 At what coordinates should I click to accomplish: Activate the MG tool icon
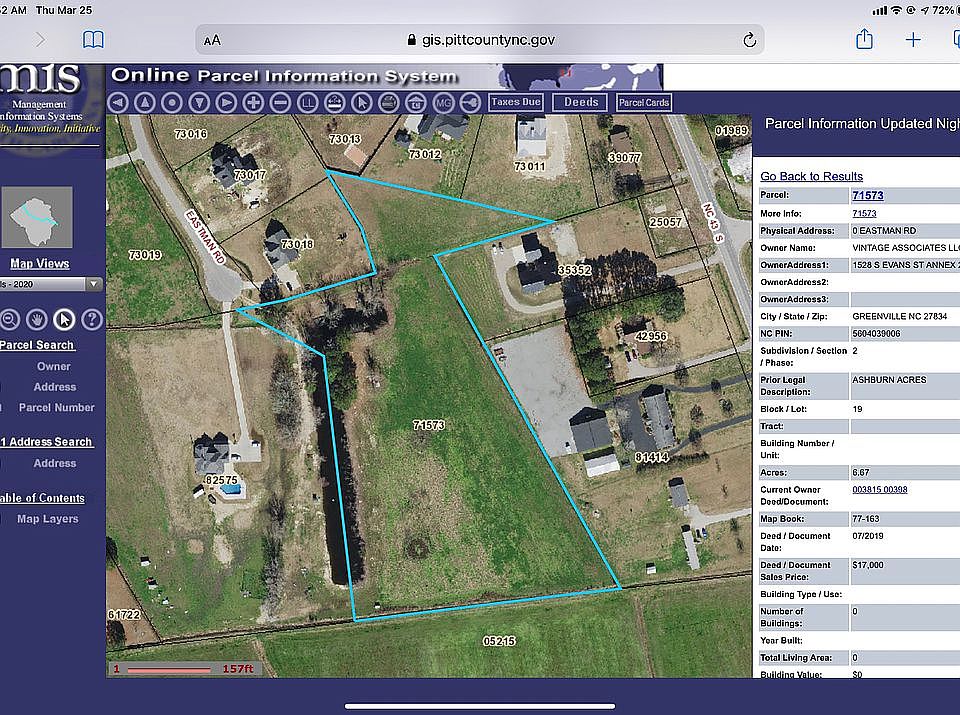[x=443, y=103]
